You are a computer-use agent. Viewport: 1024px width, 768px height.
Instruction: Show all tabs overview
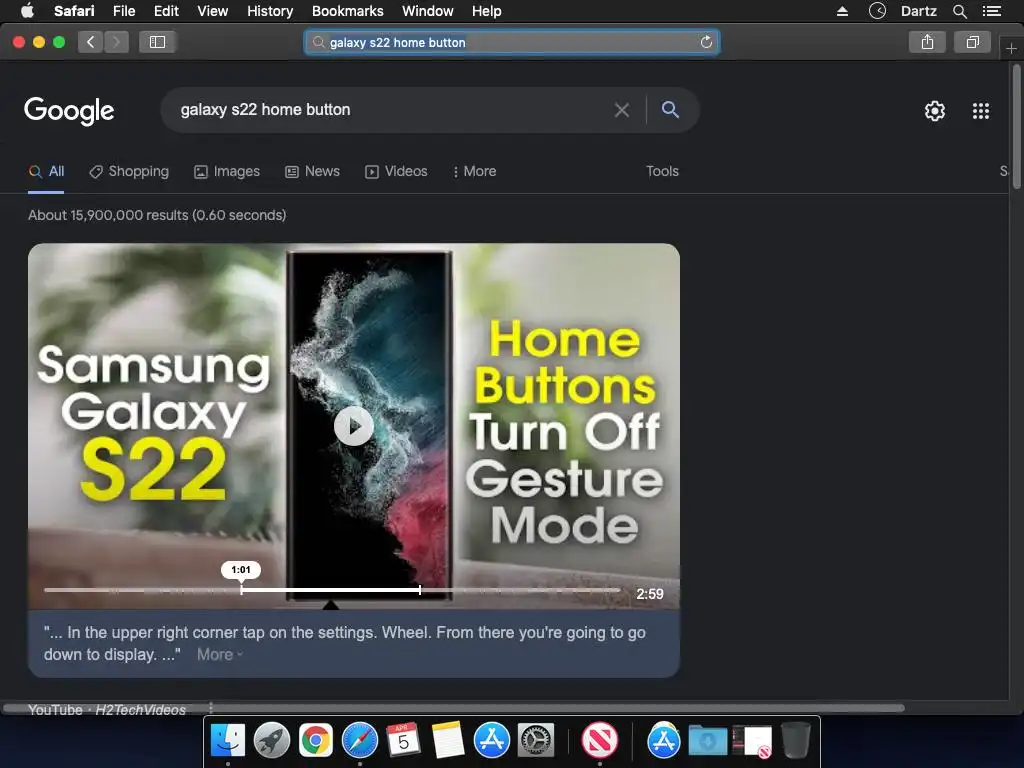pyautogui.click(x=972, y=42)
